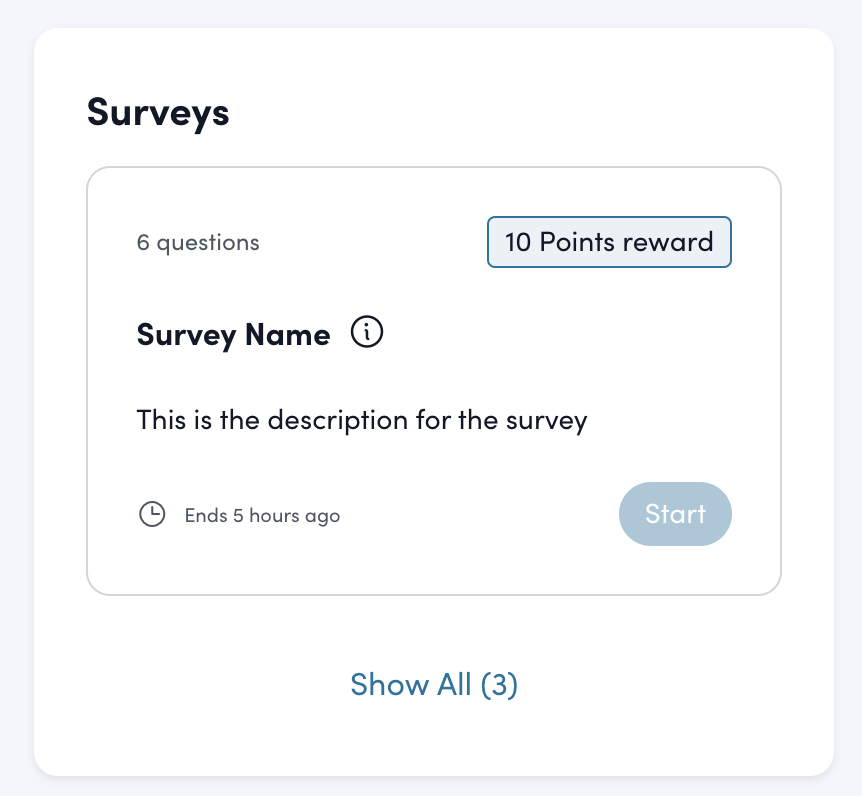The height and width of the screenshot is (796, 862).
Task: Click the Ends 5 hours ago text
Action: point(262,516)
